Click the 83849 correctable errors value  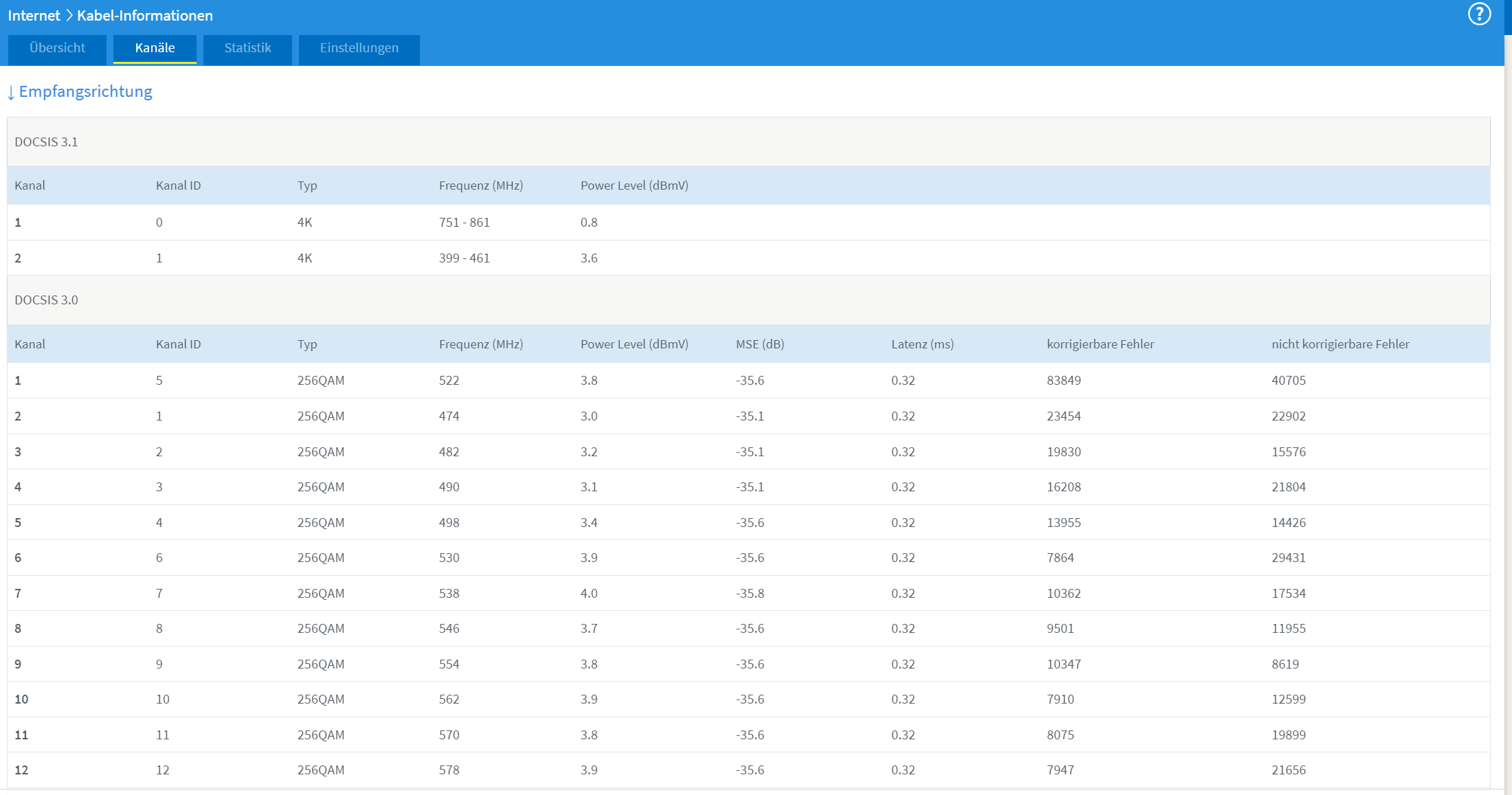coord(1064,381)
